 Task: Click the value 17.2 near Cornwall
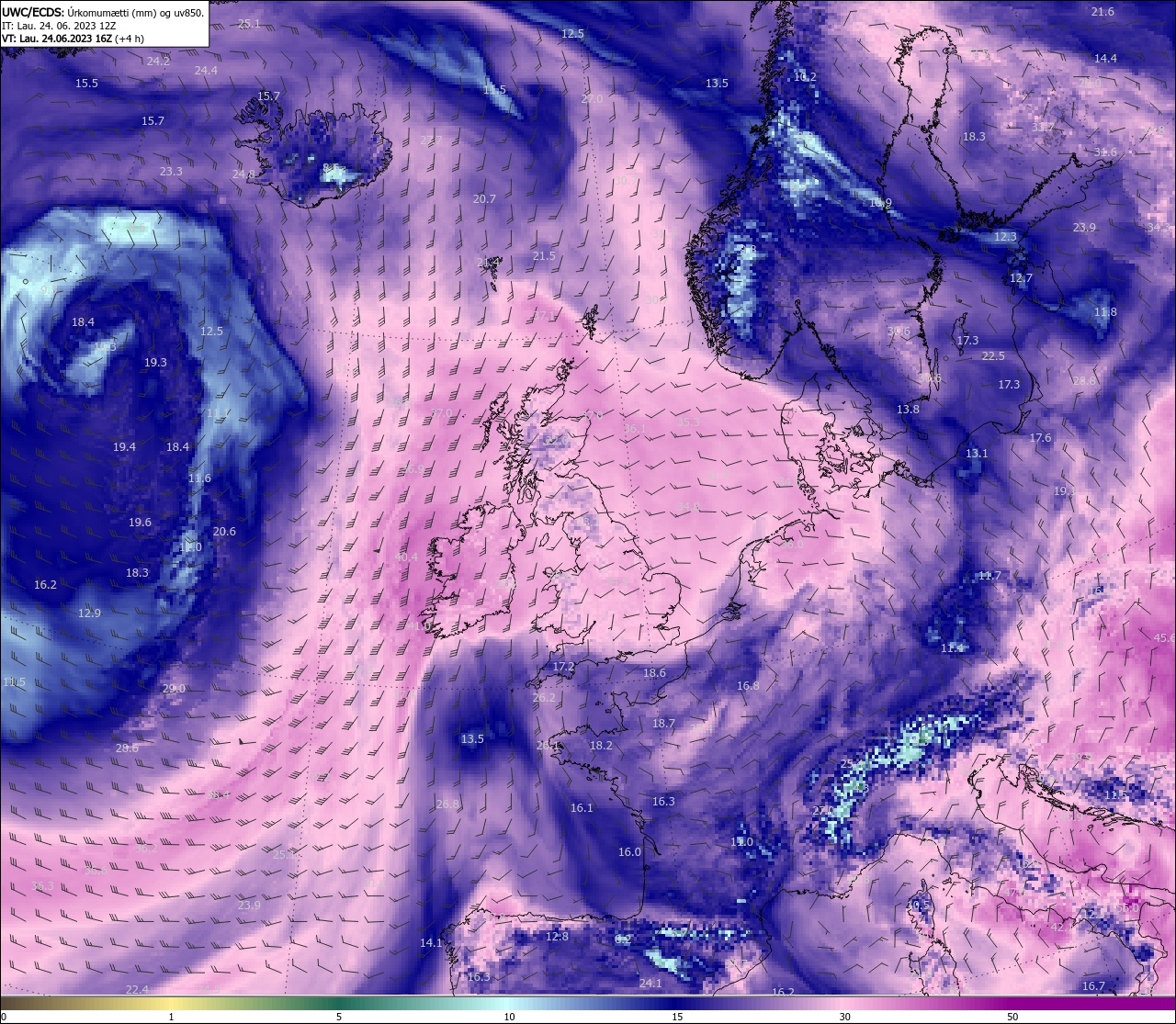tap(563, 666)
